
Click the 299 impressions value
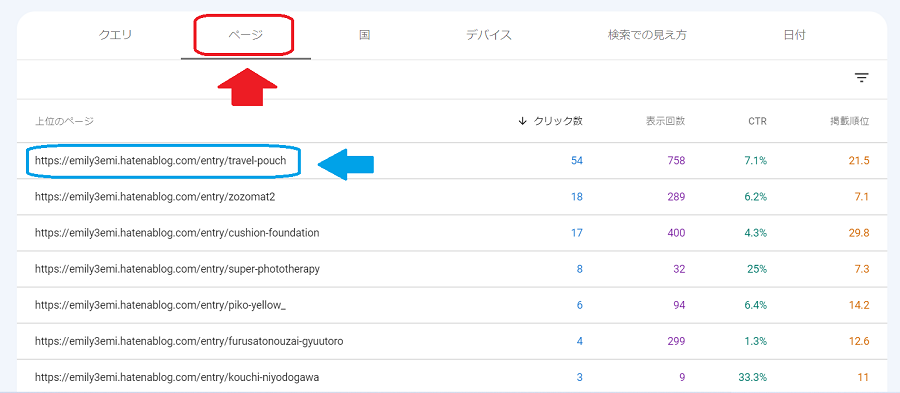pos(676,341)
